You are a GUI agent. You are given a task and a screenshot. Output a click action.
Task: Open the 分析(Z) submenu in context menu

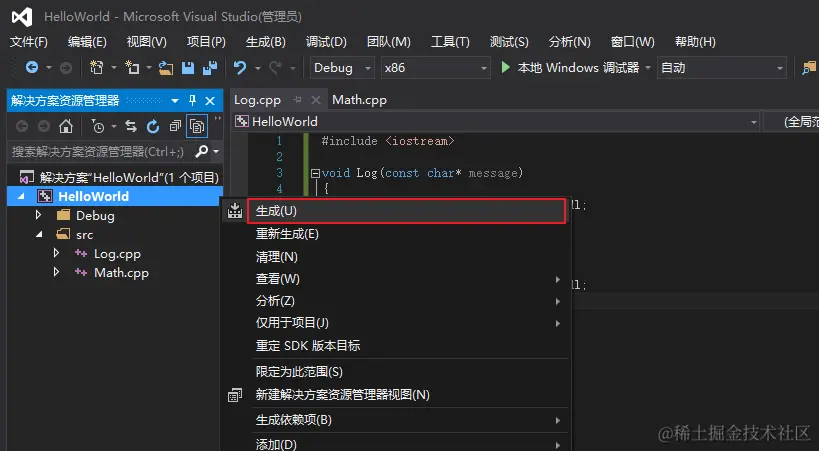coord(396,301)
